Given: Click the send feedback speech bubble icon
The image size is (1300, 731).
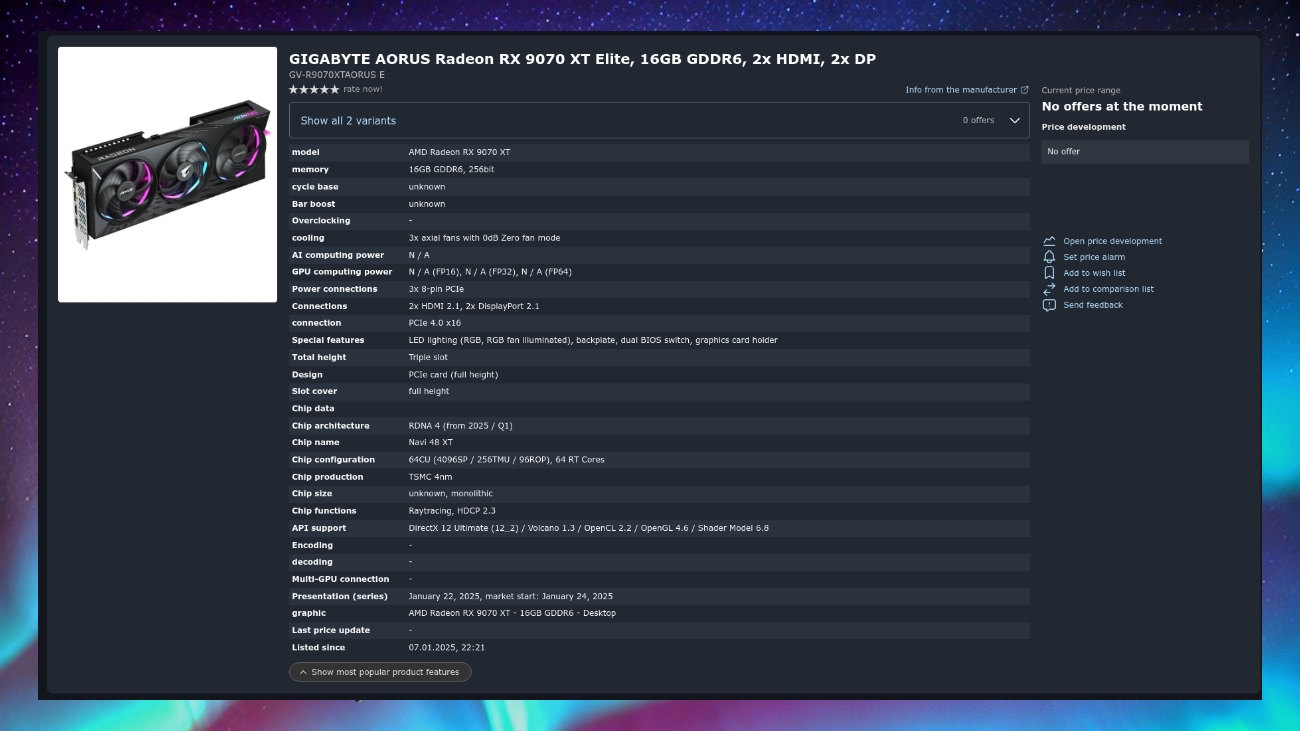Looking at the screenshot, I should click(x=1049, y=305).
